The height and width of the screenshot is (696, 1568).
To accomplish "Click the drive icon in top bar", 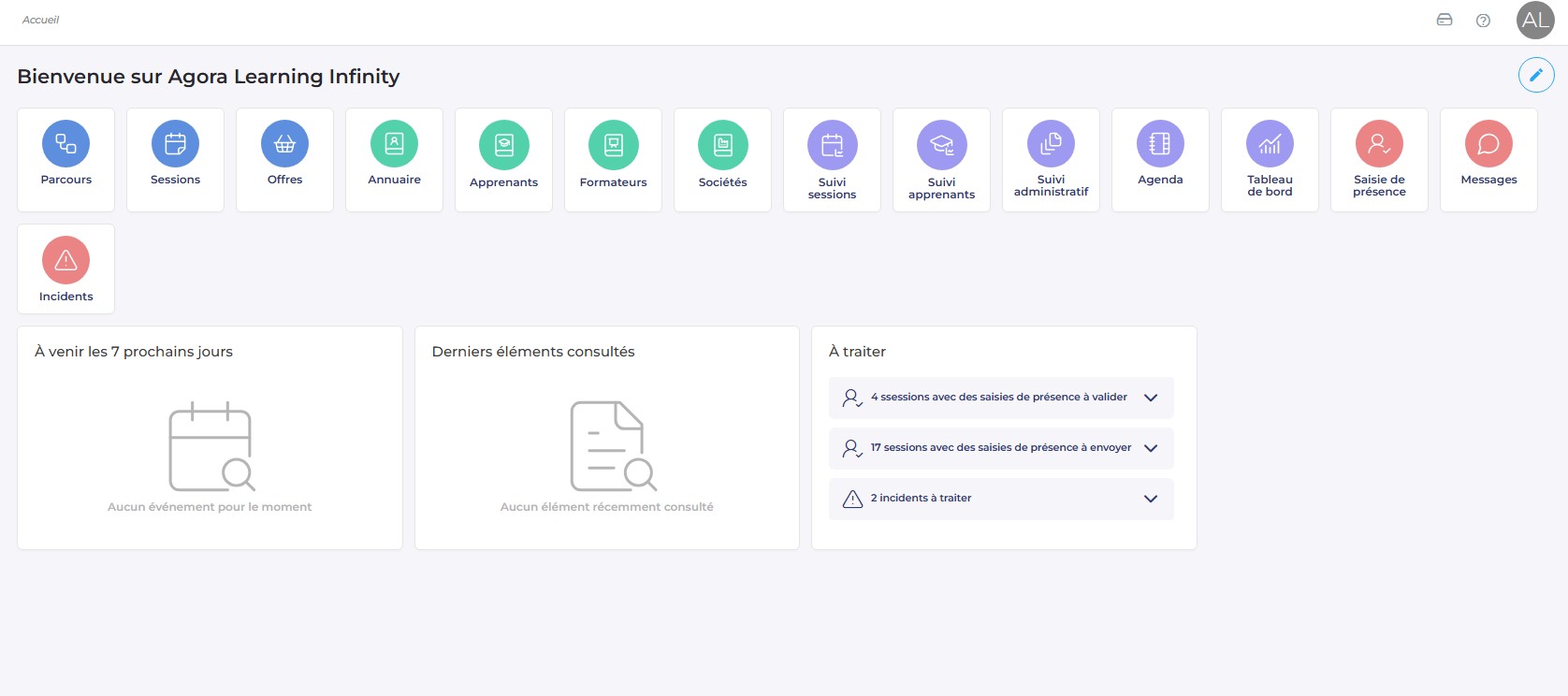I will pyautogui.click(x=1445, y=20).
